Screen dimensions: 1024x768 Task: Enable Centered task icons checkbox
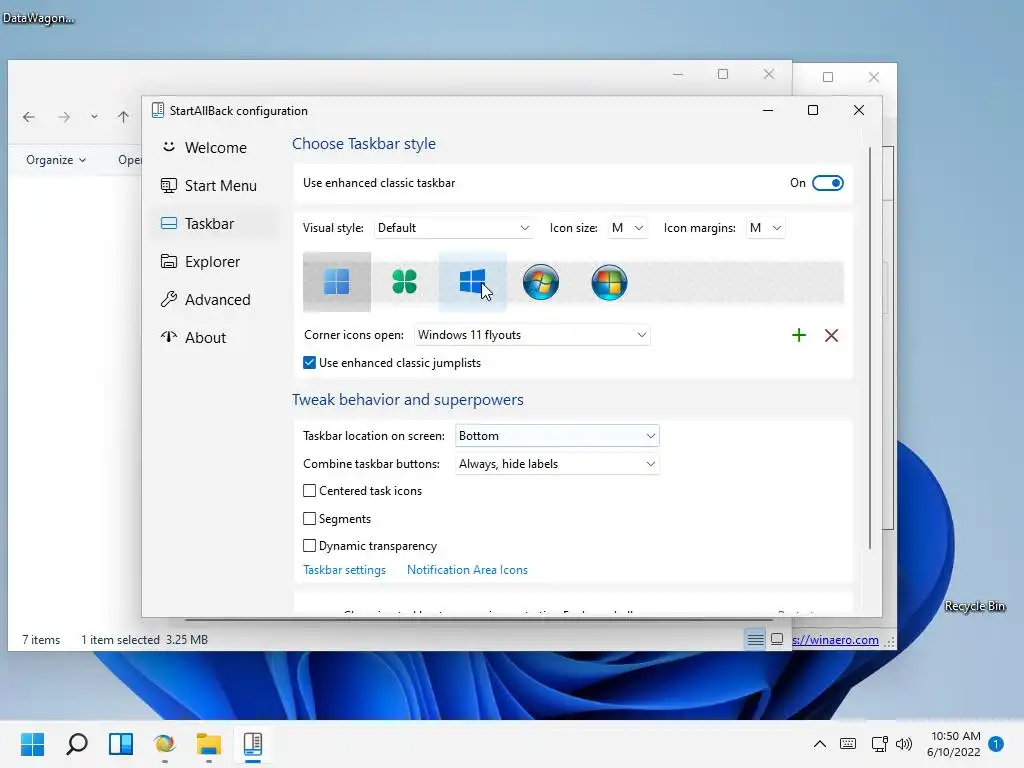pos(310,490)
